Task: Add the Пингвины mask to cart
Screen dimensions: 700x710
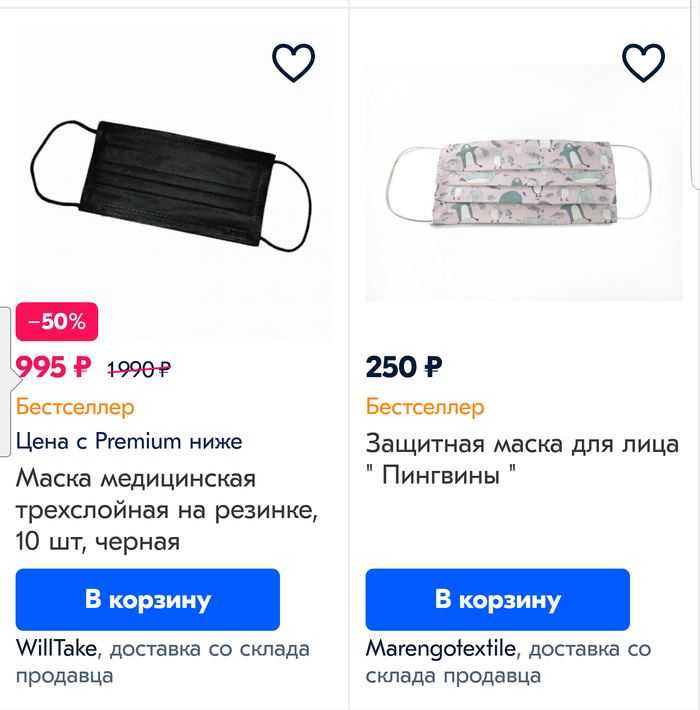Action: point(497,599)
